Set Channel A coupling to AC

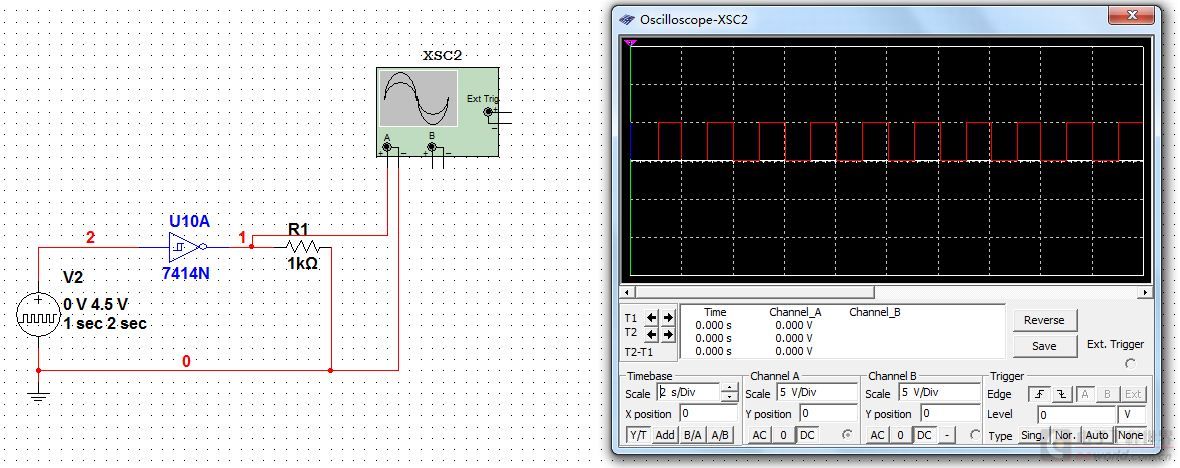tap(759, 435)
